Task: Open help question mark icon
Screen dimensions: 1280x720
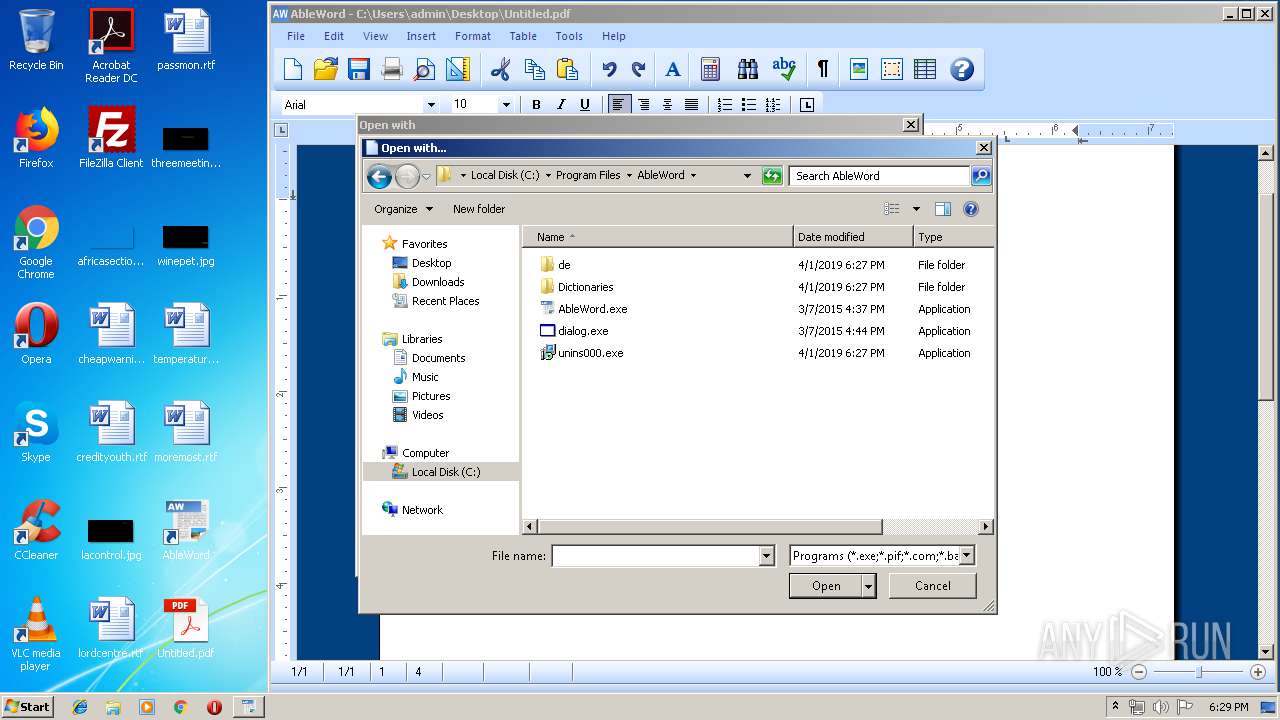Action: pyautogui.click(x=962, y=69)
